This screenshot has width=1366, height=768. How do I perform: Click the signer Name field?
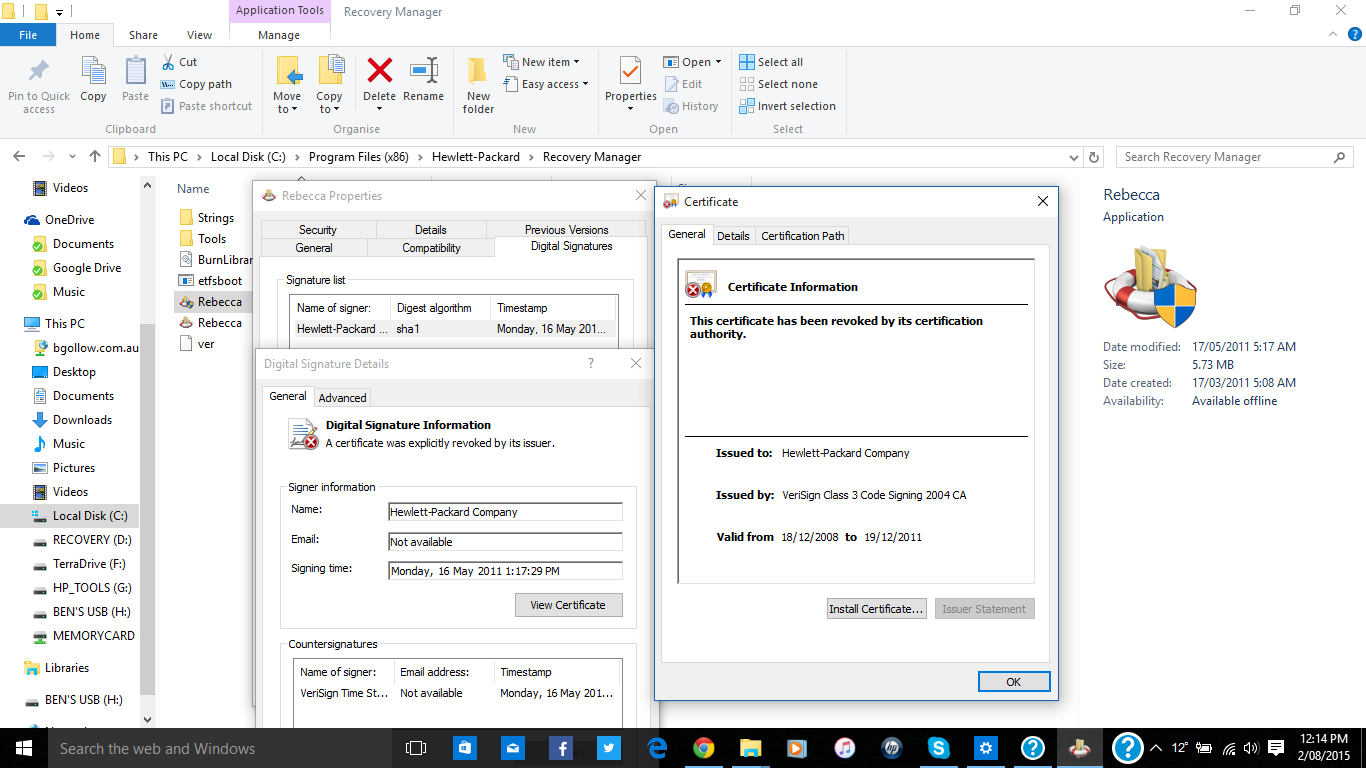505,512
